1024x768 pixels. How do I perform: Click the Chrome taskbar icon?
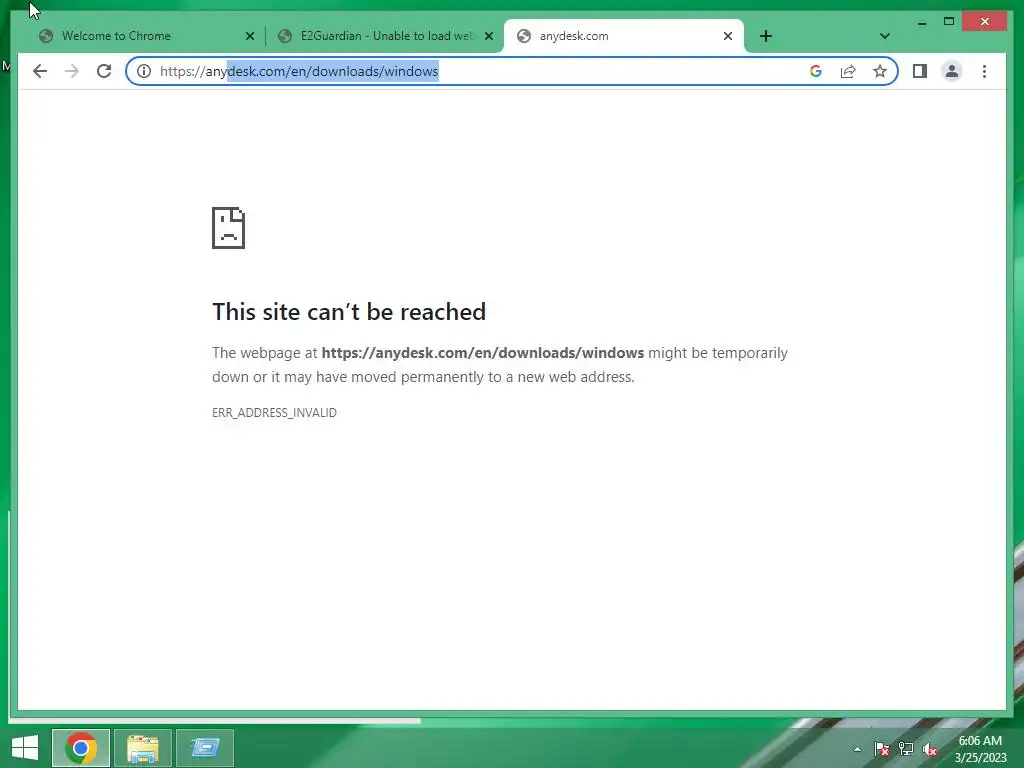click(x=81, y=748)
